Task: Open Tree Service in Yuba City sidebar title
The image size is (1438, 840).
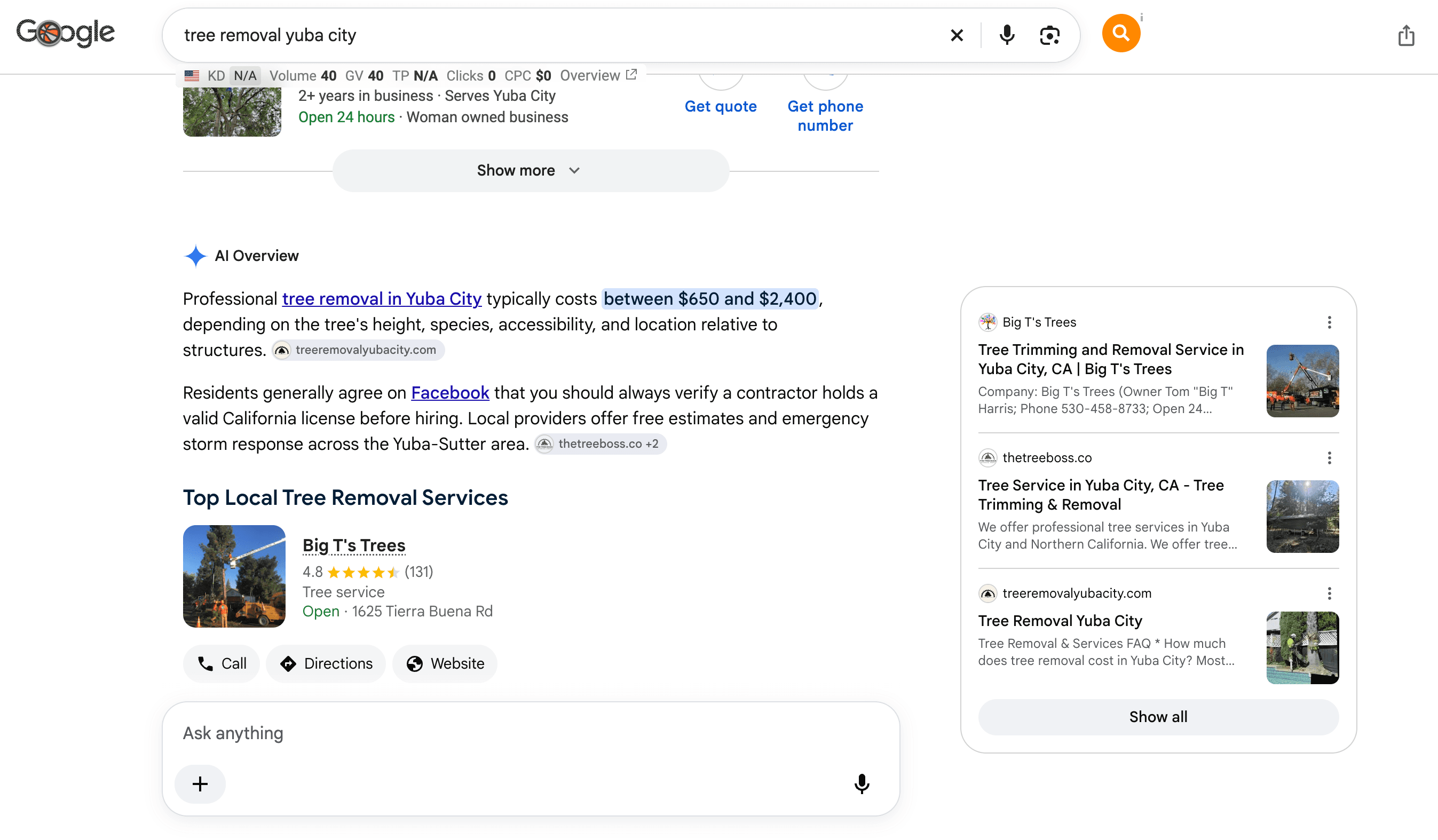Action: pyautogui.click(x=1101, y=495)
